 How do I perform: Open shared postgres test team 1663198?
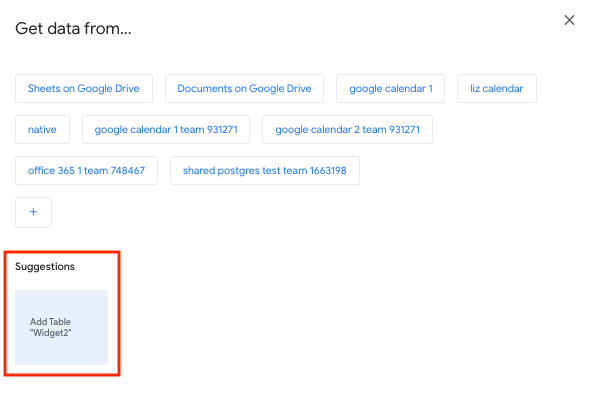tap(265, 170)
